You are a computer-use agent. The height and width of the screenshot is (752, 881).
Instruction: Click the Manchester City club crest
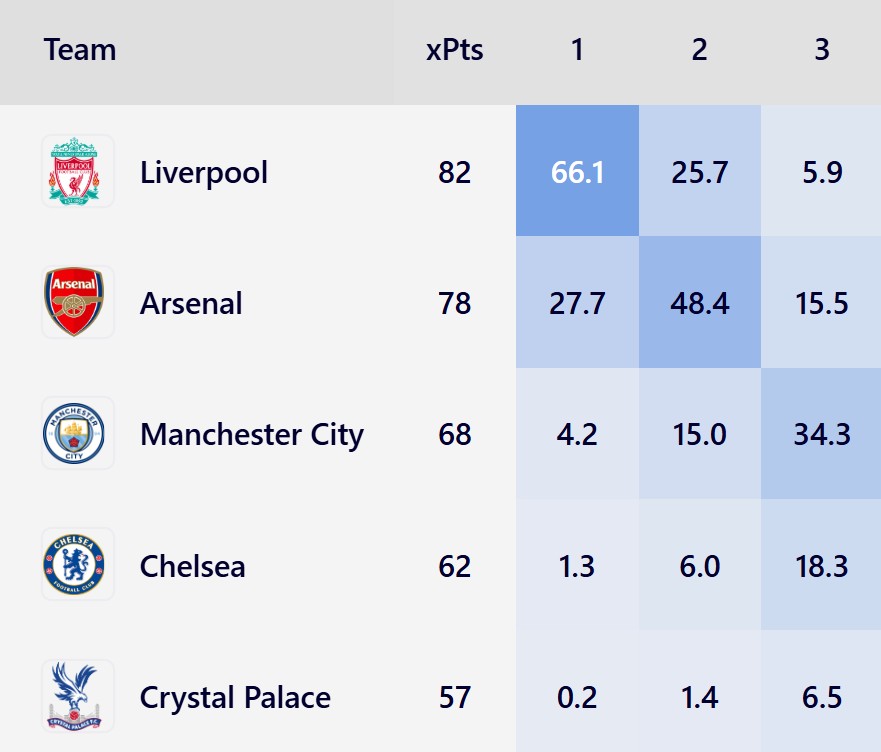[x=78, y=433]
